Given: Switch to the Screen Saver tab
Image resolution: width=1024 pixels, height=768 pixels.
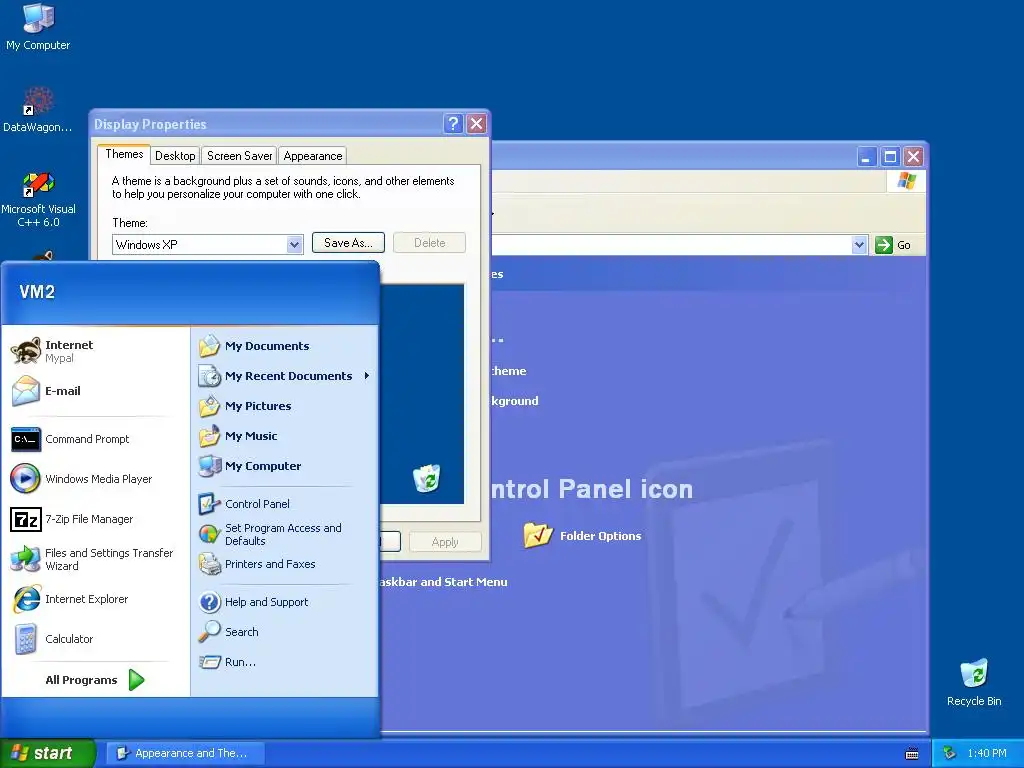Looking at the screenshot, I should (240, 156).
